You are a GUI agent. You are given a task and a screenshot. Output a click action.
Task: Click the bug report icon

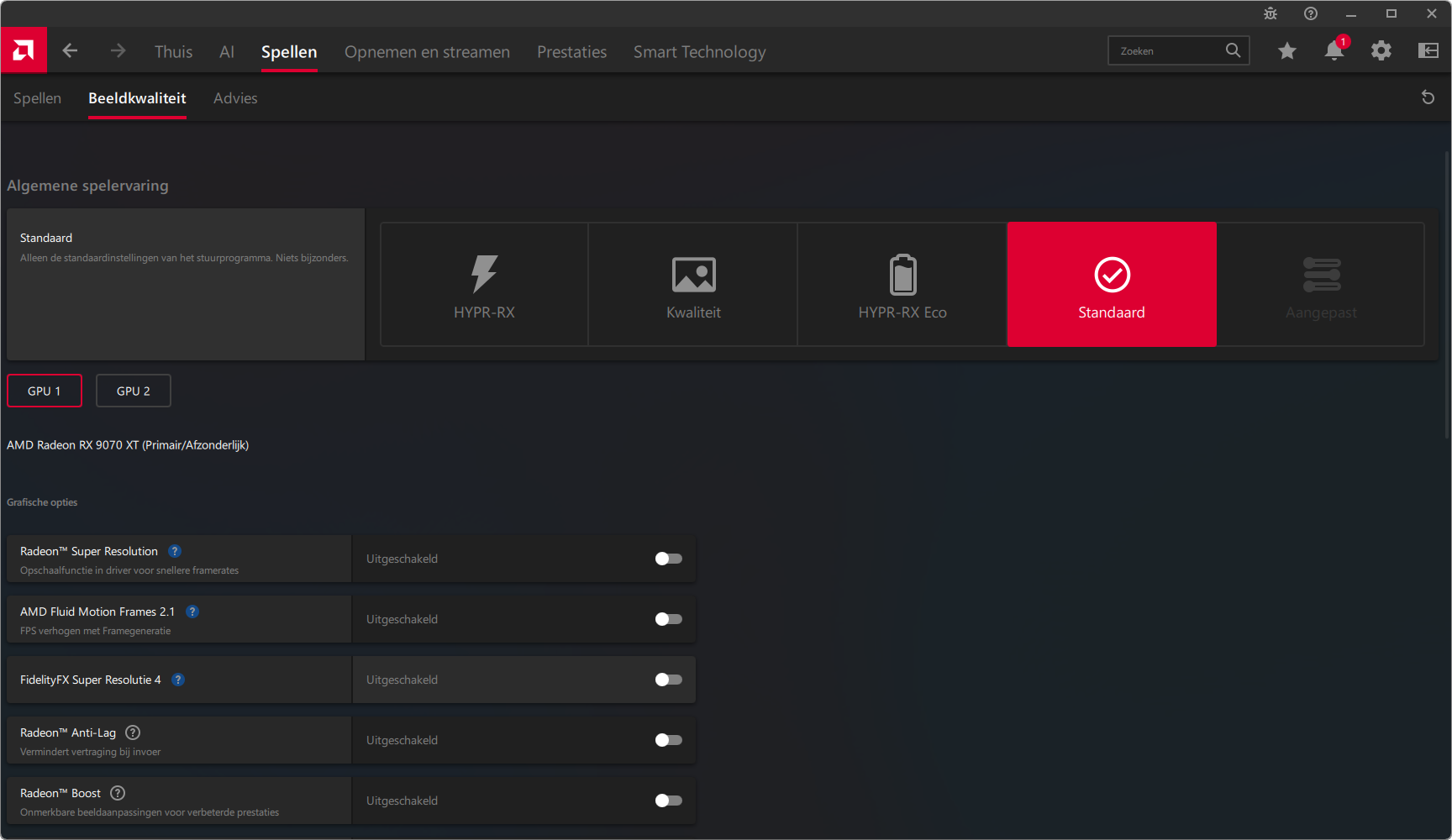tap(1270, 13)
